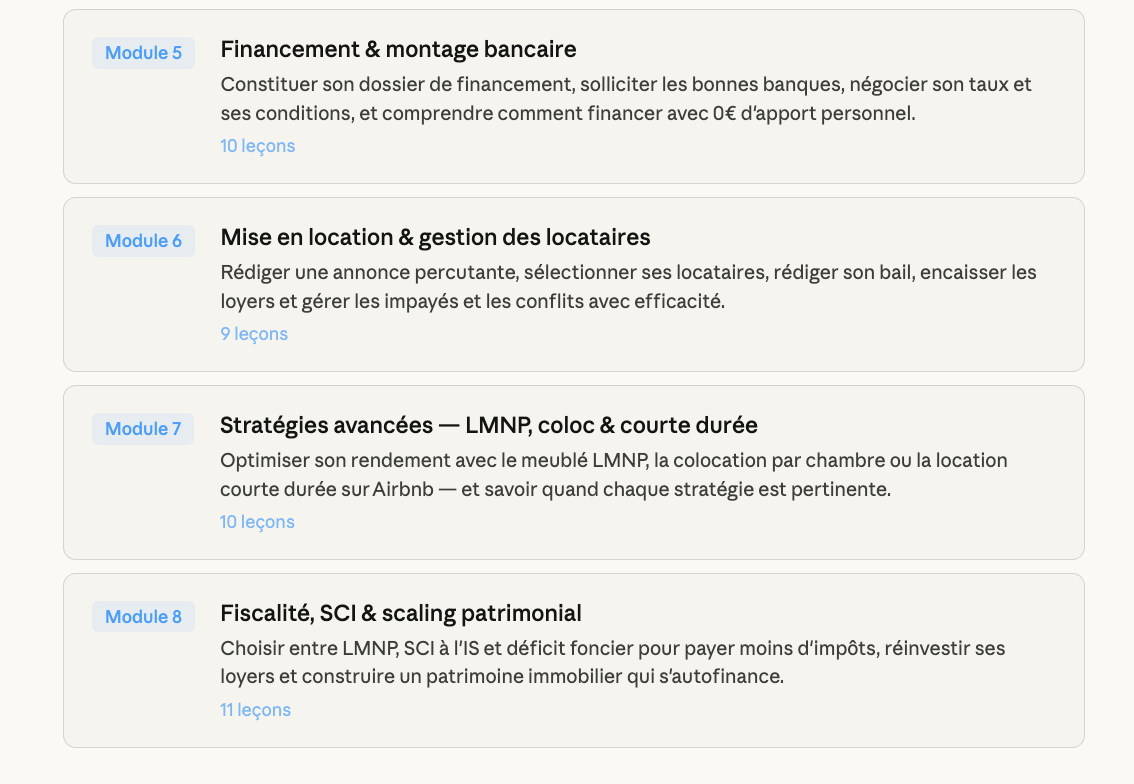
Task: Click the 9 leçons link
Action: coord(254,334)
